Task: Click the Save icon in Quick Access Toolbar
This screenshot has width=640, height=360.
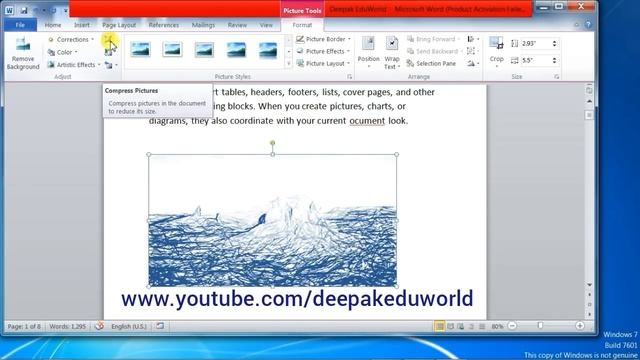Action: point(24,10)
